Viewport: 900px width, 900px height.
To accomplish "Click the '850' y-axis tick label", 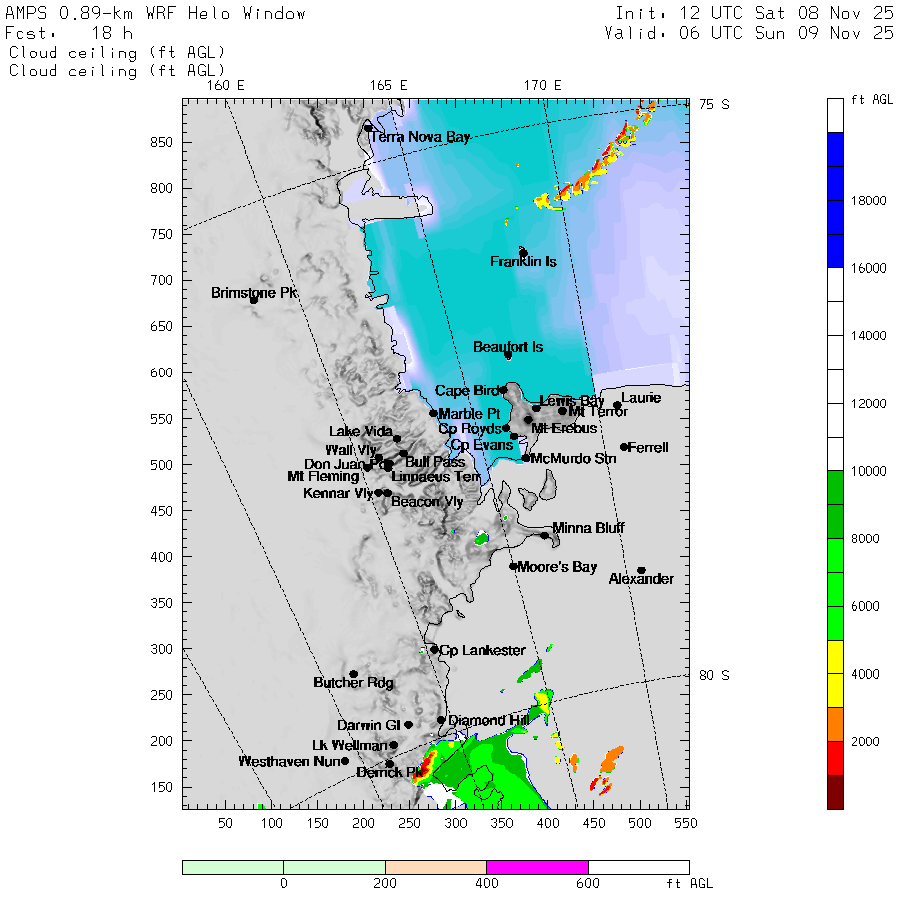I will (x=161, y=142).
